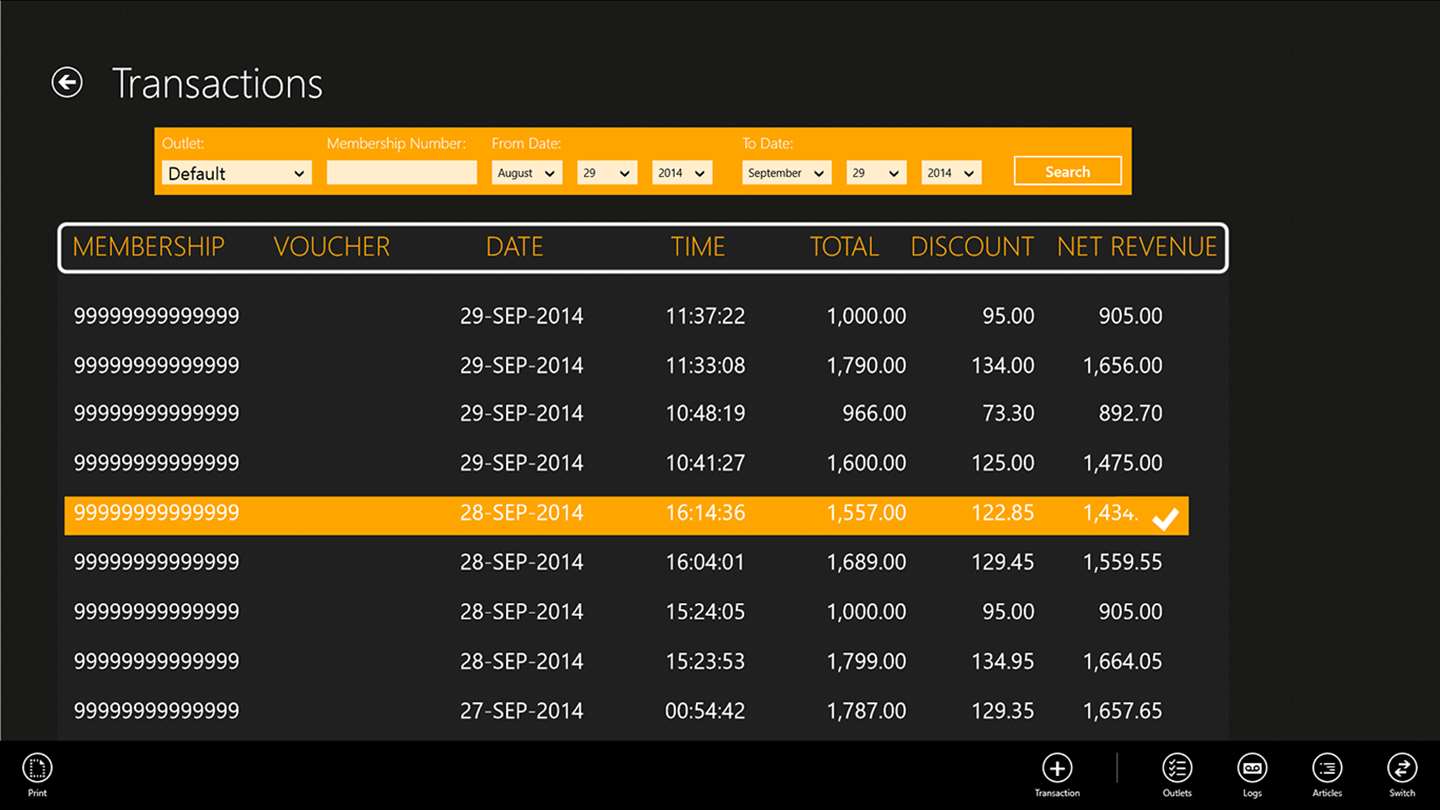This screenshot has height=810, width=1440.
Task: Select the transaction at 10:41:27
Action: click(627, 464)
